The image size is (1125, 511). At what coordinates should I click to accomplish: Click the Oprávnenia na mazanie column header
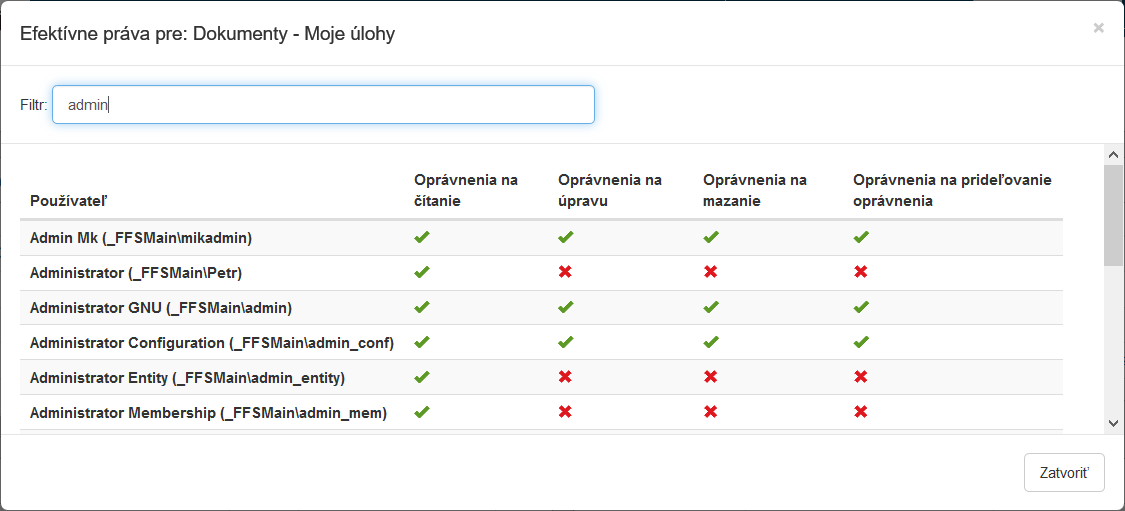coord(755,190)
